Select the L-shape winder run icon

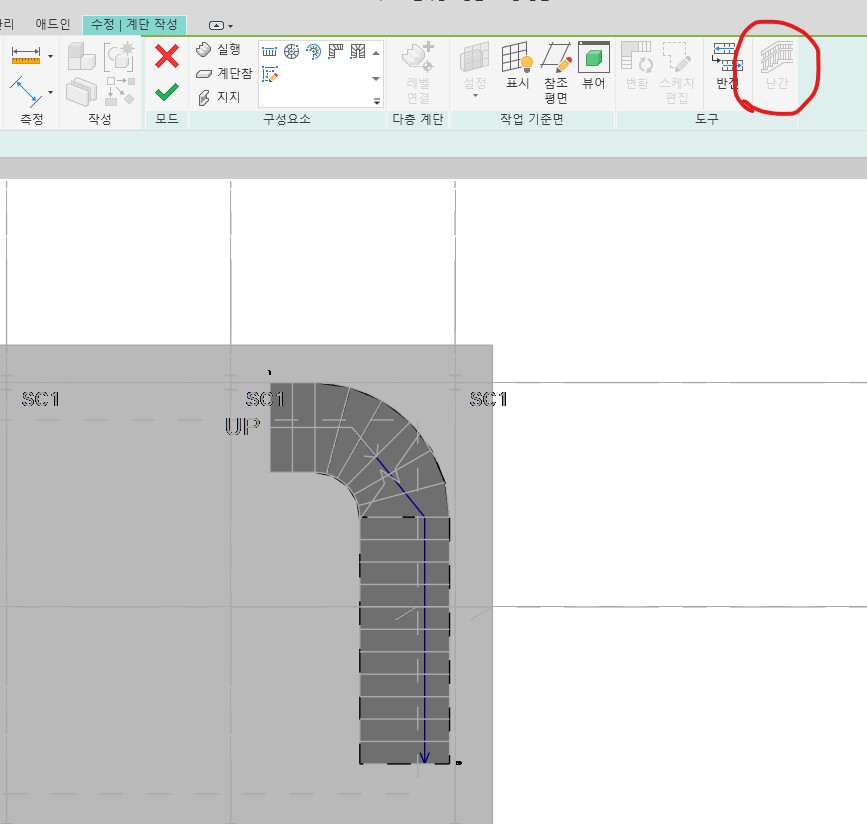[336, 51]
